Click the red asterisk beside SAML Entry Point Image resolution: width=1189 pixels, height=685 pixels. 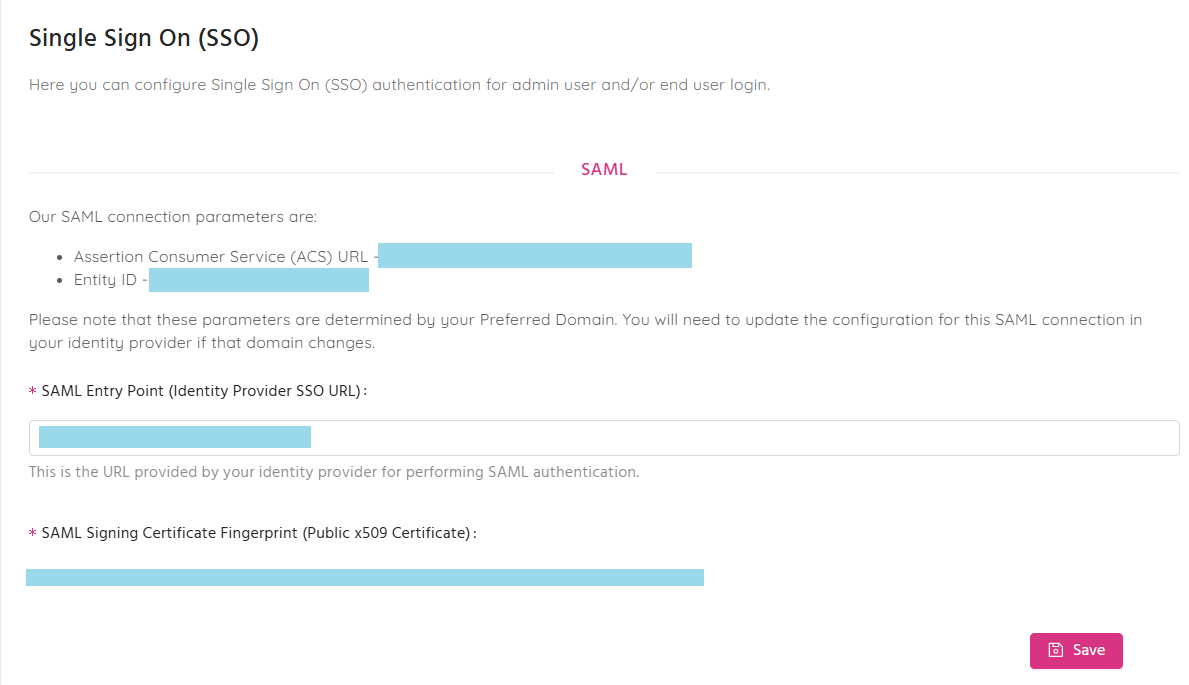click(33, 391)
